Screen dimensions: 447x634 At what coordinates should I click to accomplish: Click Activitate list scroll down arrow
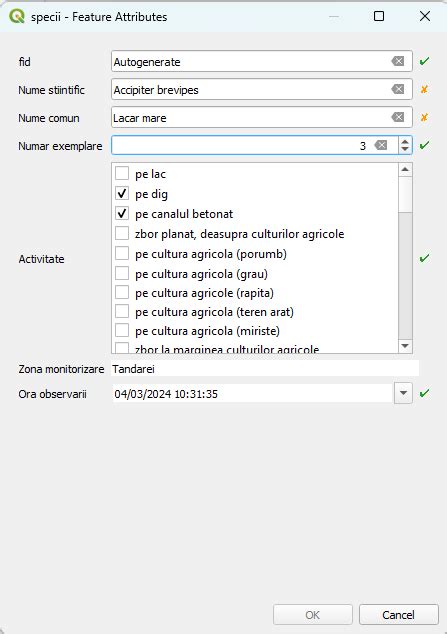405,346
